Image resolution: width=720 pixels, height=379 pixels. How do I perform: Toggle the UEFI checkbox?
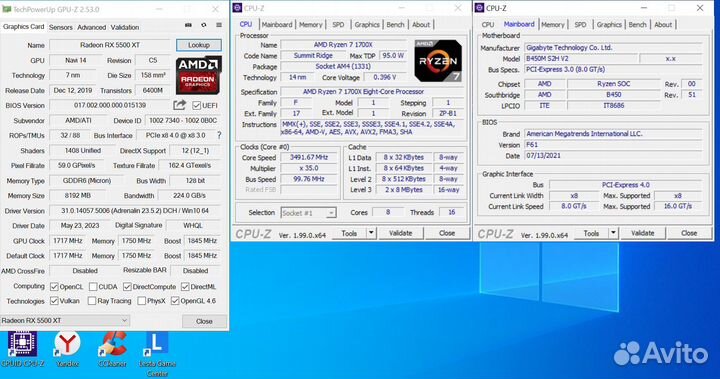coord(197,106)
